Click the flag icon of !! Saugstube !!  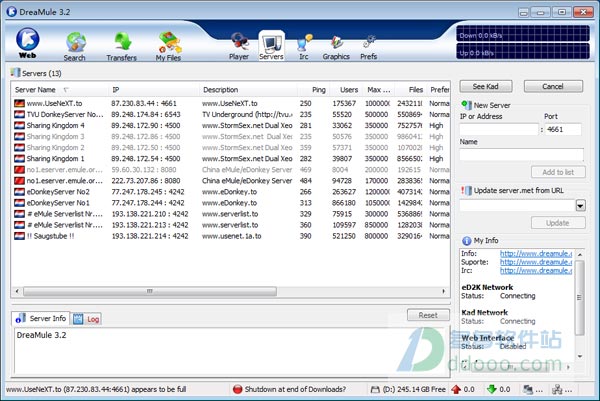19,236
